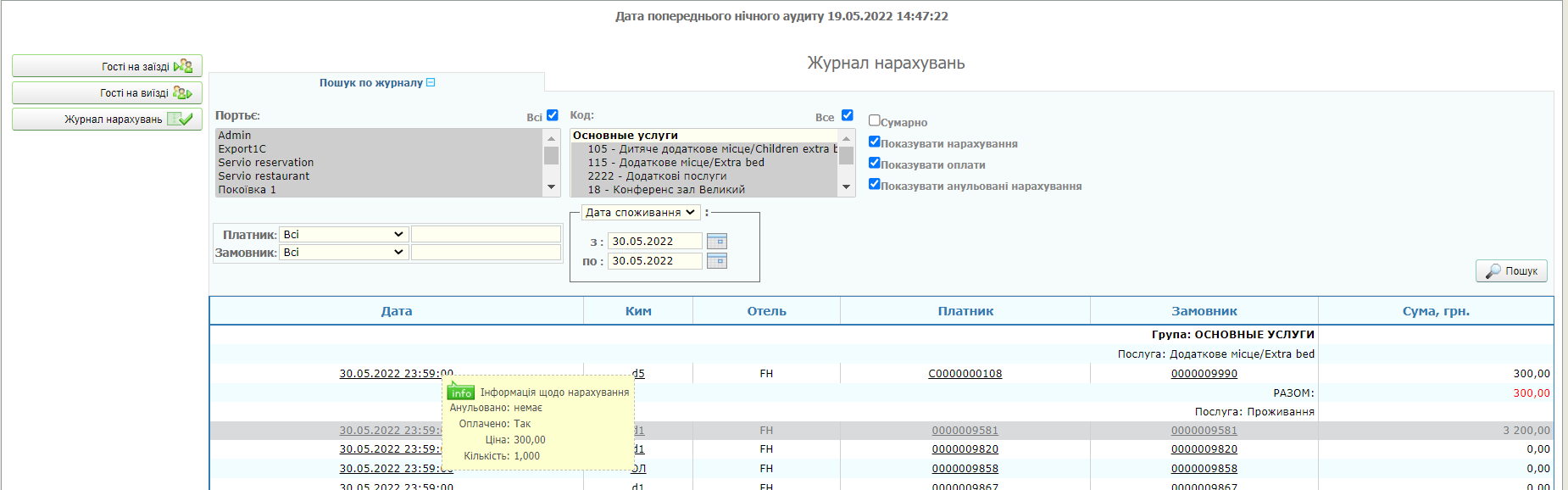Open calendar picker for end date
This screenshot has height=490, width=1568.
(717, 261)
